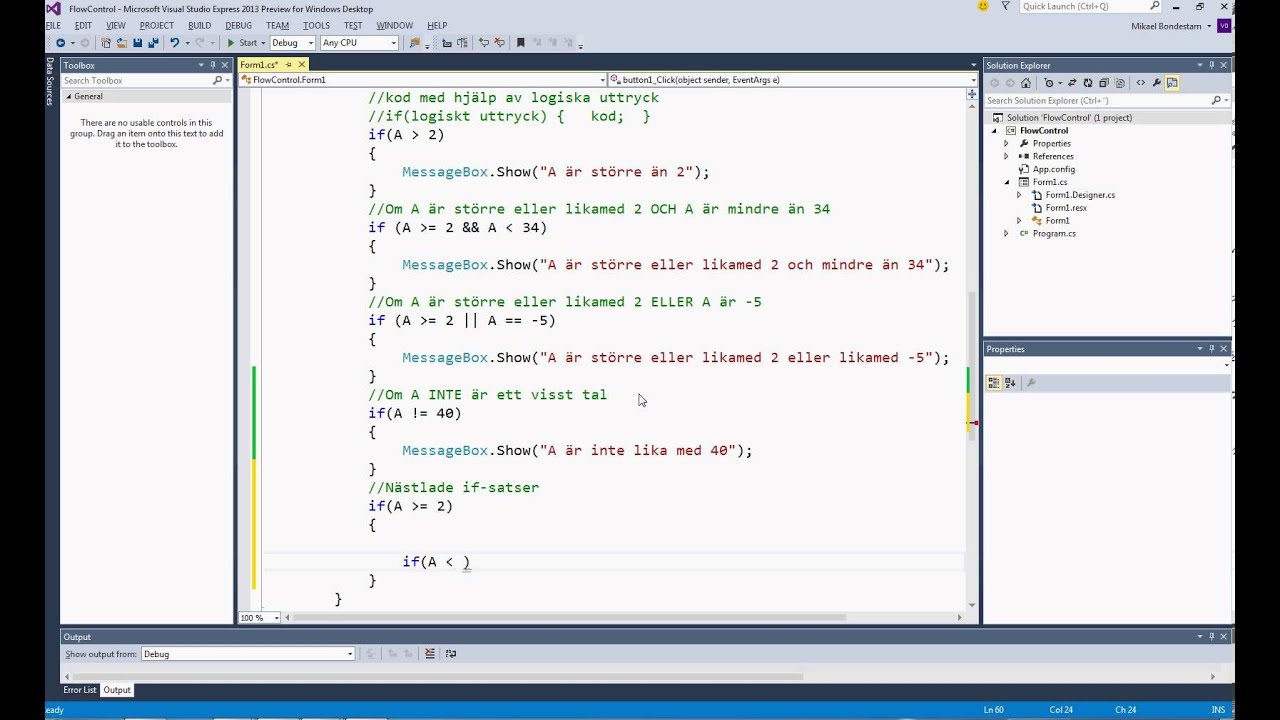This screenshot has height=720, width=1280.
Task: Toggle auto-hide pin on the Toolbox panel
Action: (213, 65)
